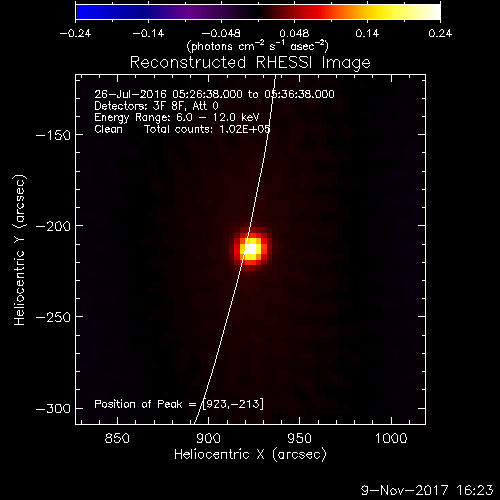The width and height of the screenshot is (500, 500).
Task: Click the Position of Peak coordinates text
Action: tap(179, 404)
